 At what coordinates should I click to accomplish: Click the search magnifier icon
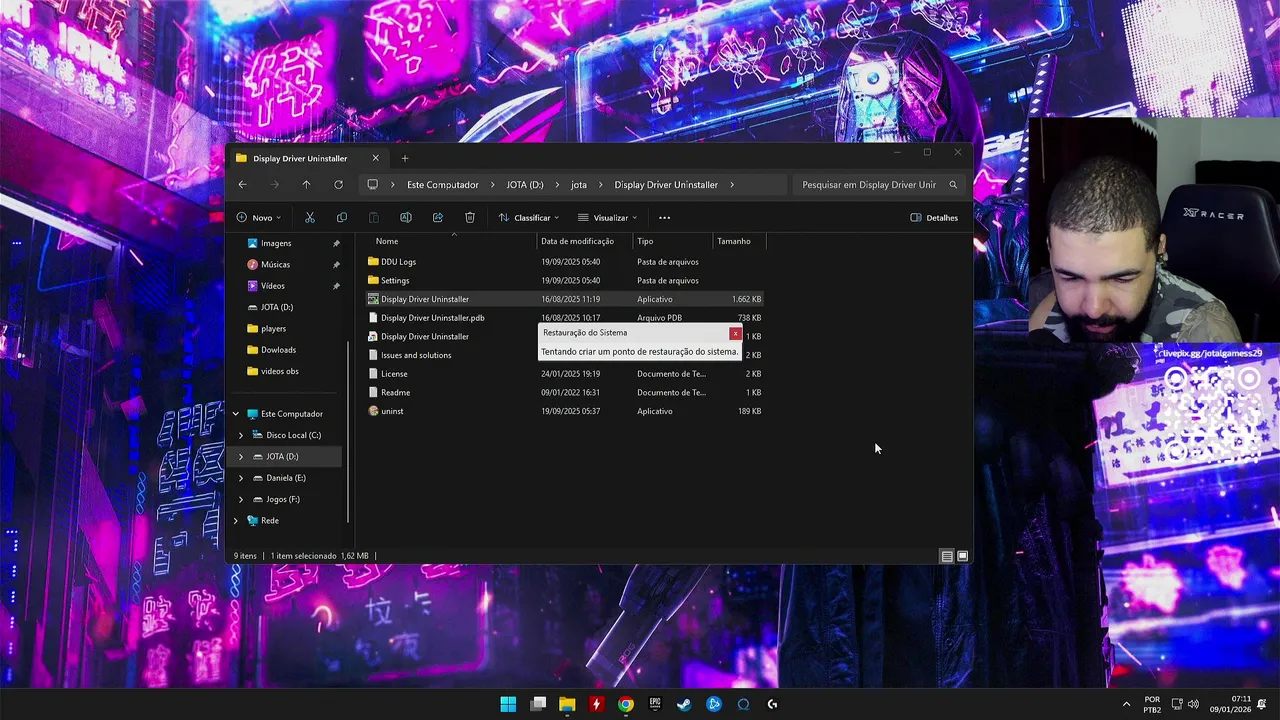click(953, 185)
